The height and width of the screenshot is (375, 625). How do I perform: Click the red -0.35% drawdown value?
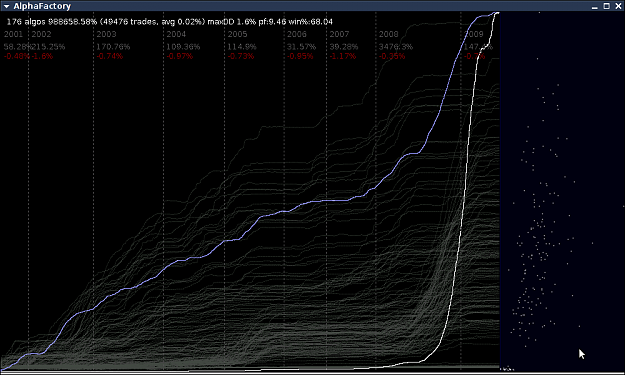[392, 56]
